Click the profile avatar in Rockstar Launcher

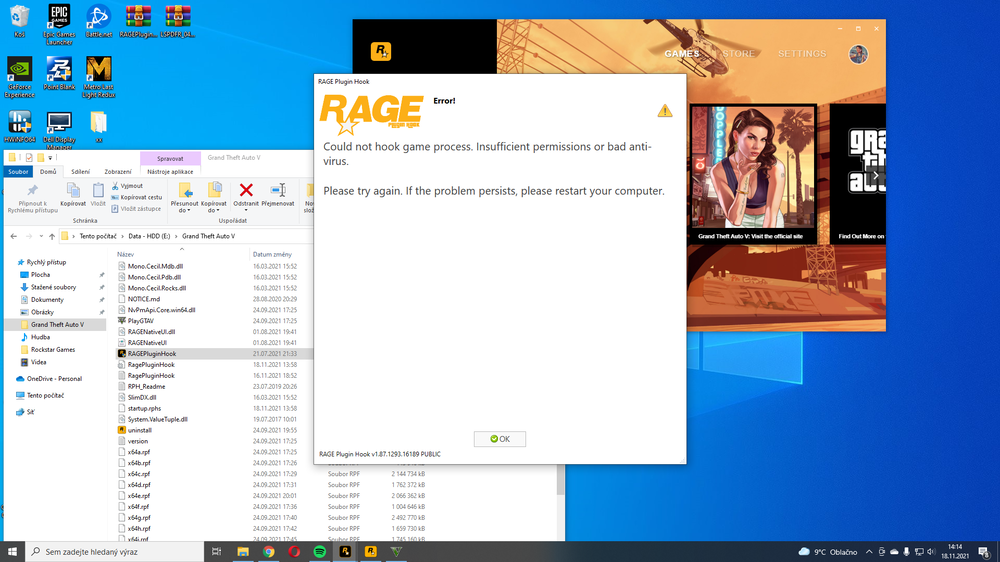(858, 54)
